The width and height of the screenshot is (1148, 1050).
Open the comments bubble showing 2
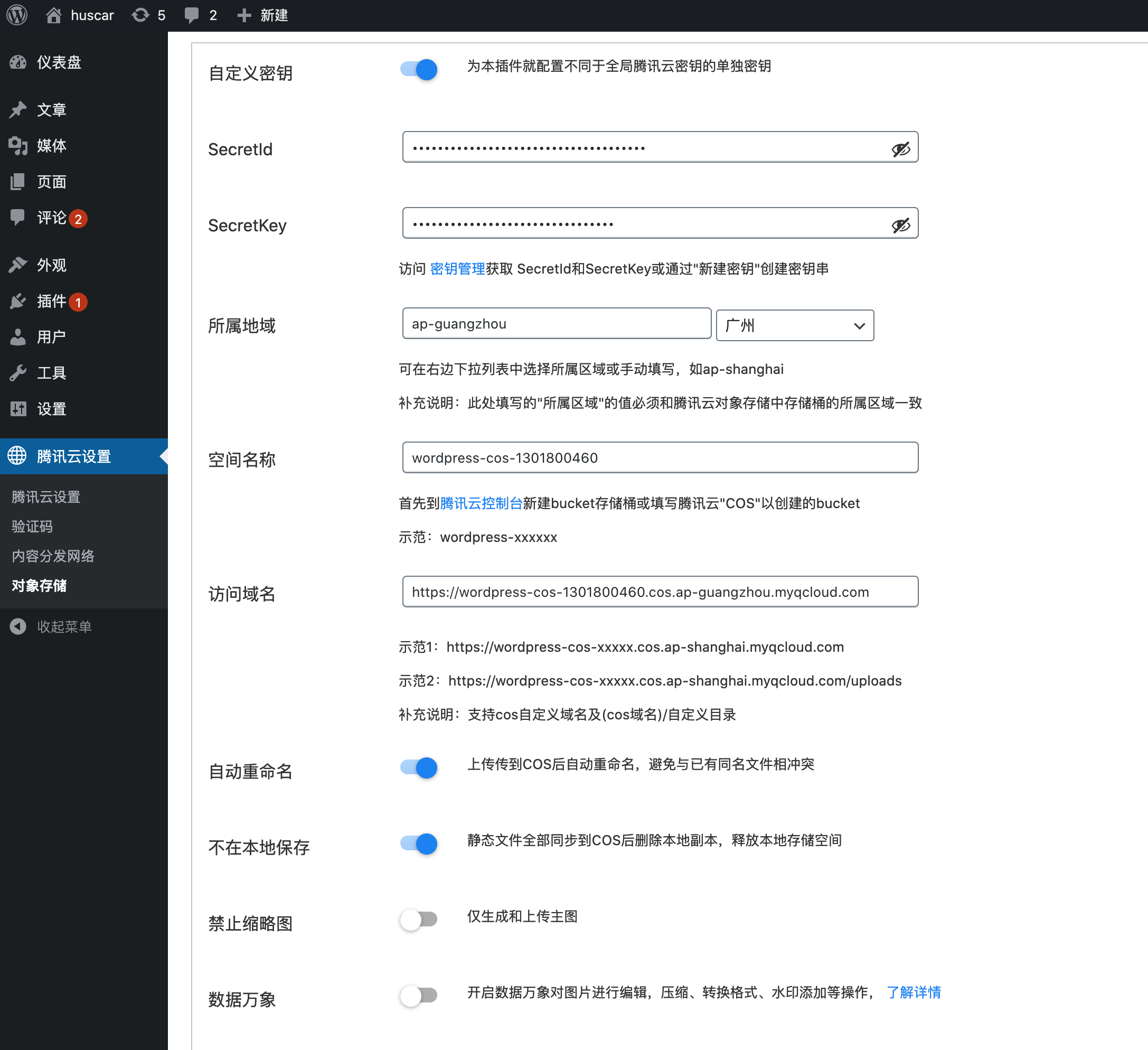click(201, 15)
